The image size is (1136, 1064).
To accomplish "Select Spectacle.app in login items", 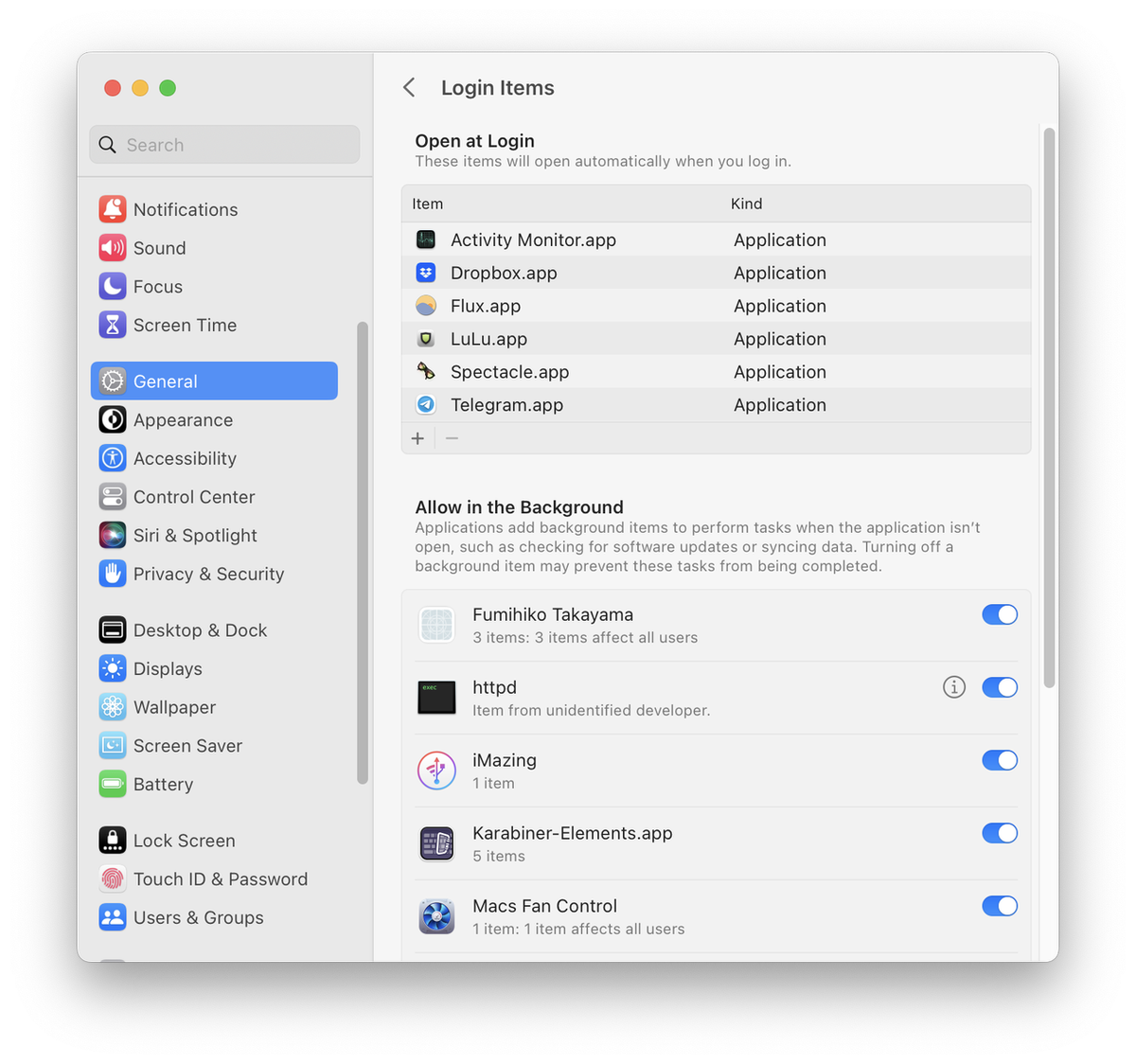I will (x=509, y=371).
